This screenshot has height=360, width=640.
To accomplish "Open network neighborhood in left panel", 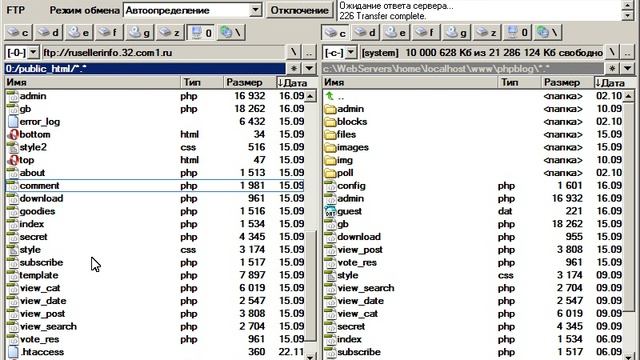I will [x=231, y=33].
